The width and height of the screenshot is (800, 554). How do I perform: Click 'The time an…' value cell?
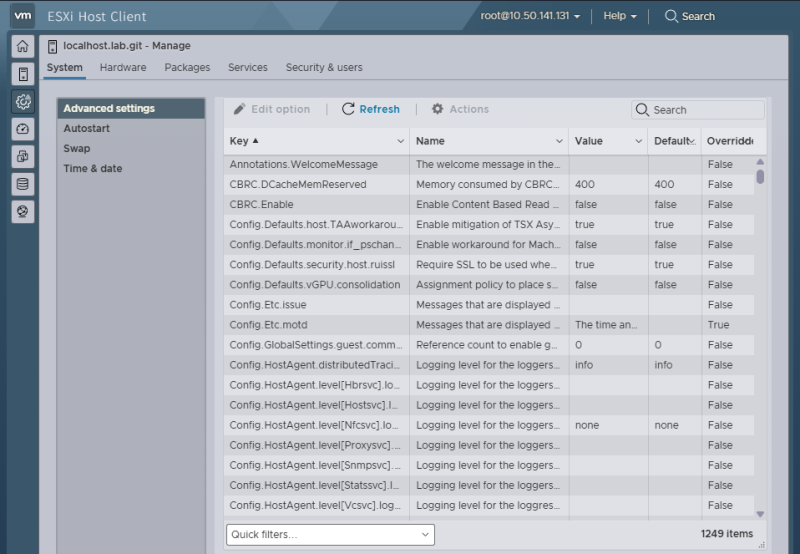(x=606, y=325)
